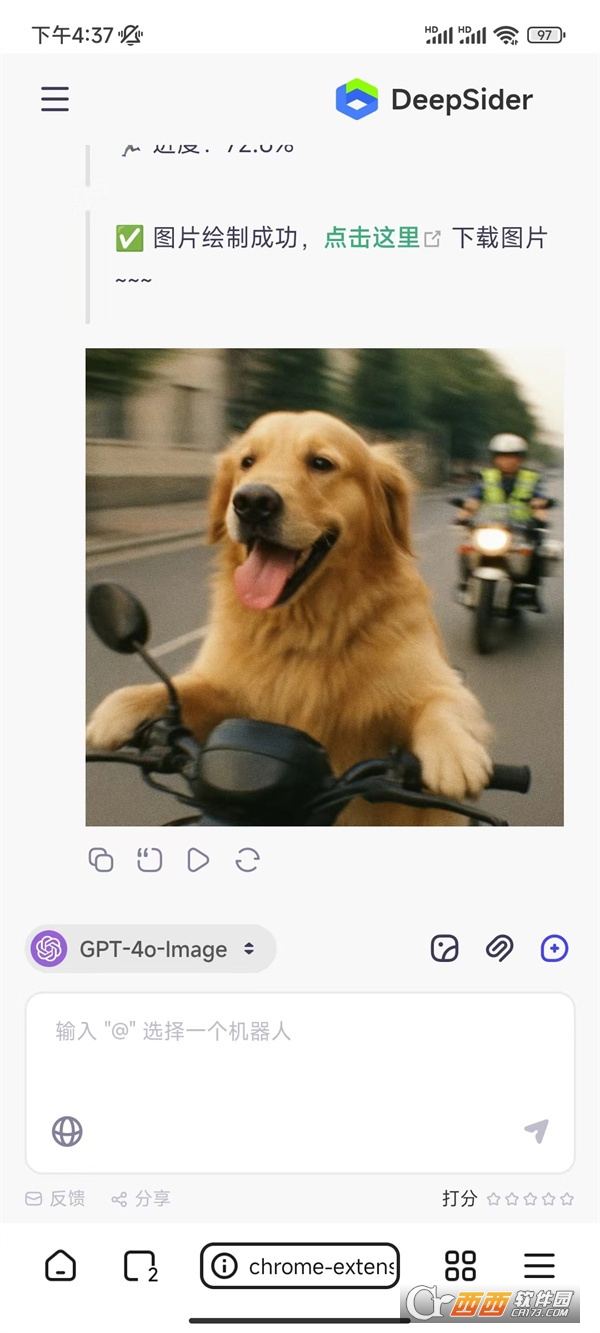
Task: Go to browser home via house icon
Action: 61,1266
